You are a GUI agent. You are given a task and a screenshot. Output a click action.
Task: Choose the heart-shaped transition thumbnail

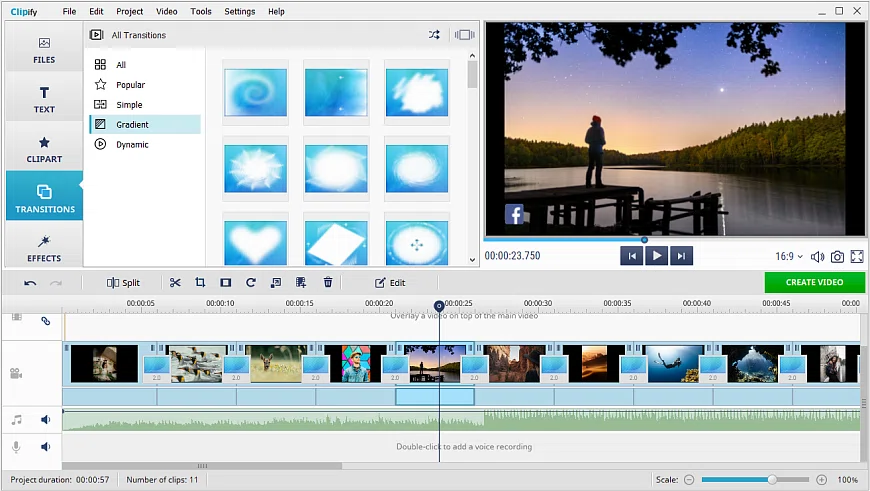[255, 242]
